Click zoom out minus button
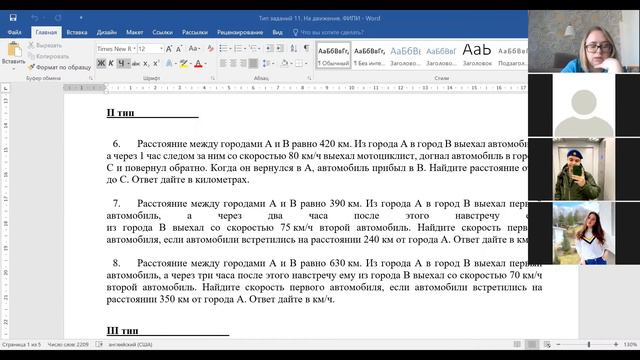This screenshot has width=640, height=360. (x=559, y=344)
